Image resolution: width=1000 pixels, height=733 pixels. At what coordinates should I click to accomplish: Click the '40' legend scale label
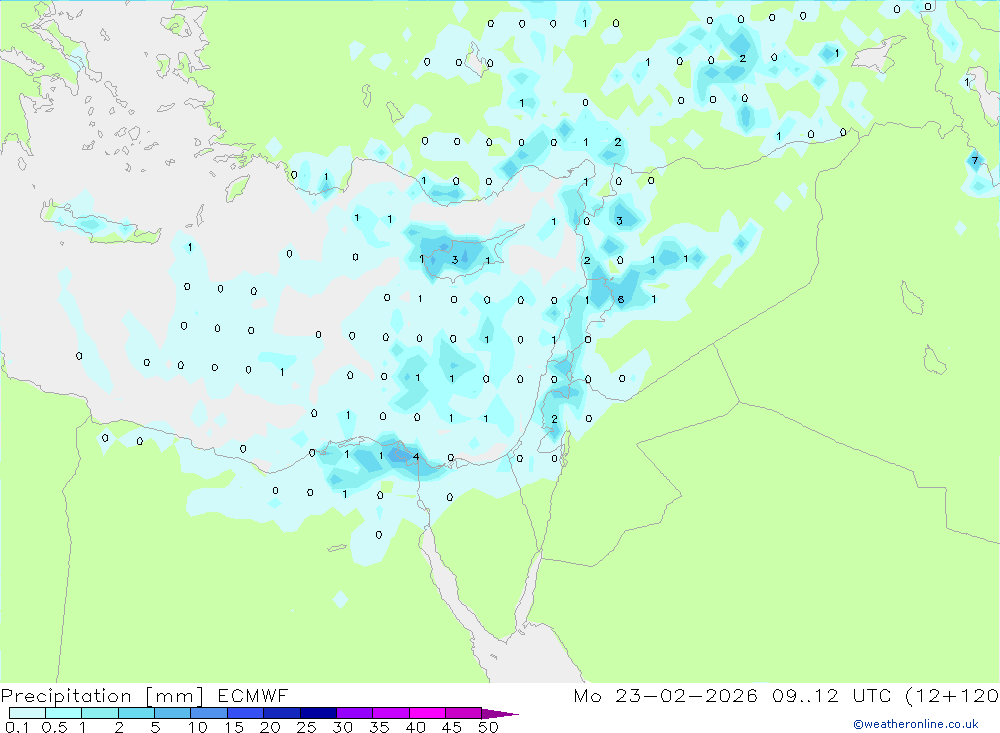(415, 727)
